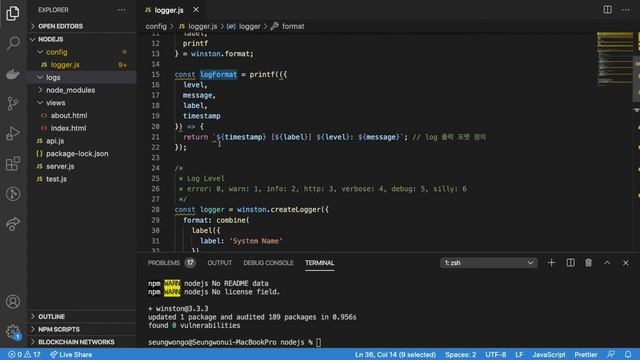This screenshot has width=640, height=360.
Task: Click the editor minimap preview
Action: [614, 59]
